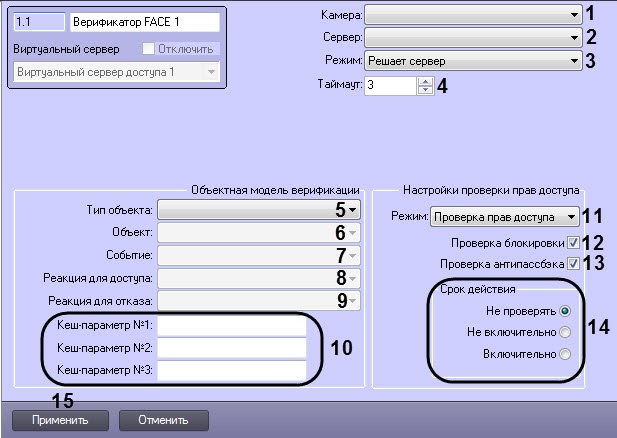Select the Не проверять radio button
This screenshot has height=438, width=617.
point(566,310)
